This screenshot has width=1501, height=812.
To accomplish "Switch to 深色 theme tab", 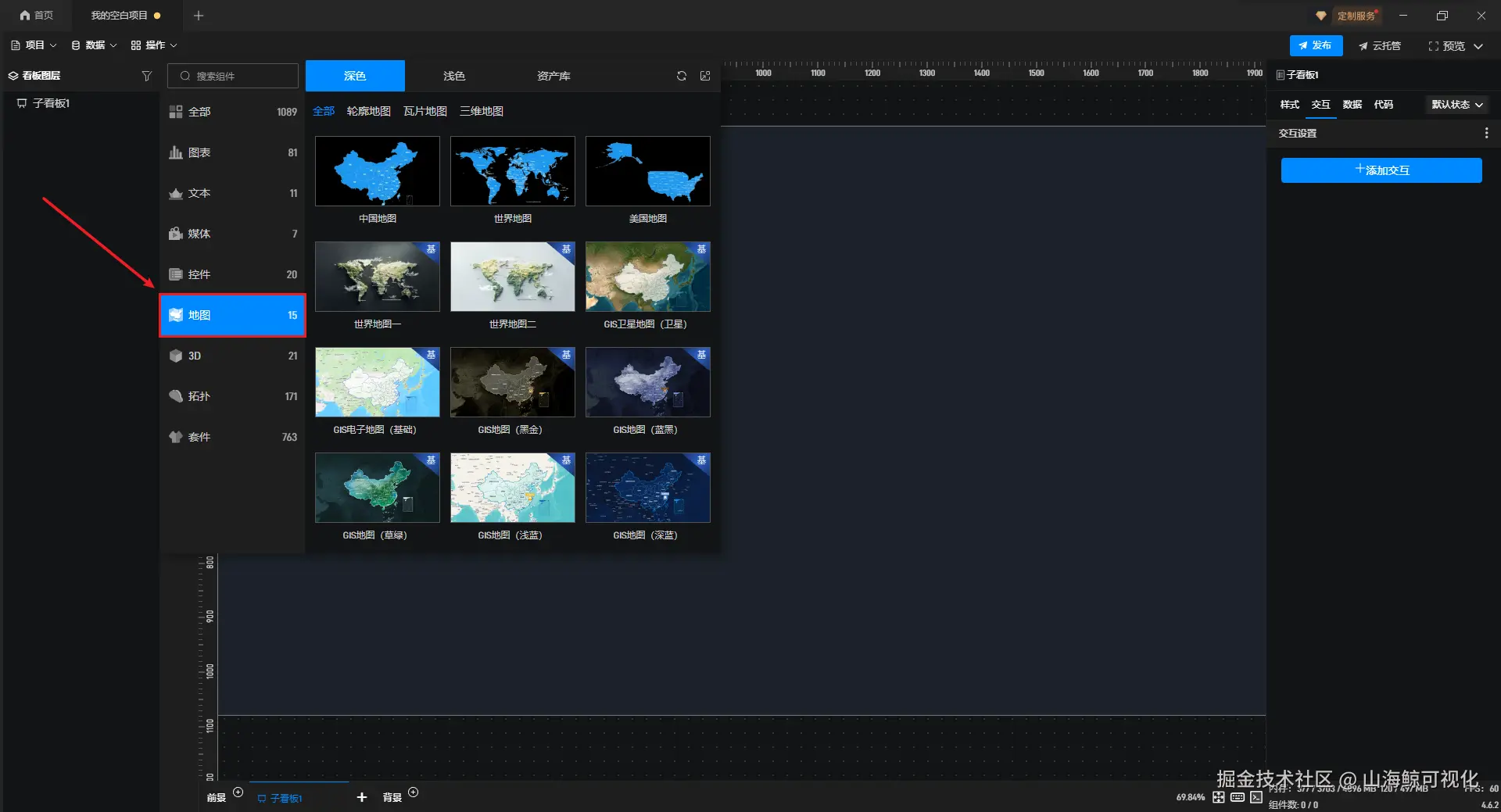I will tap(355, 76).
